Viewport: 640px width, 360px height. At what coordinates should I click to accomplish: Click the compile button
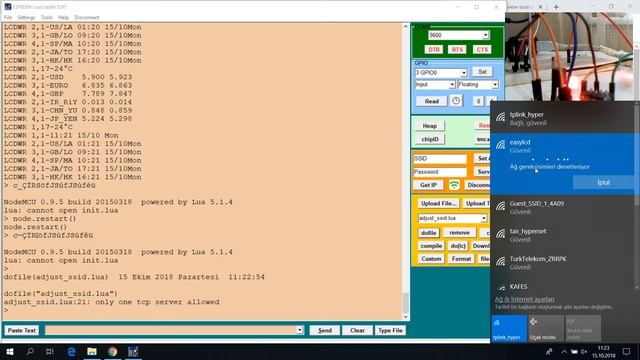click(431, 246)
